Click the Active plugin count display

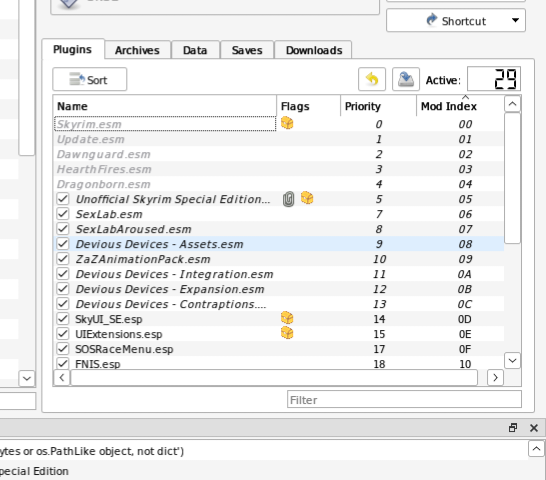coord(494,79)
